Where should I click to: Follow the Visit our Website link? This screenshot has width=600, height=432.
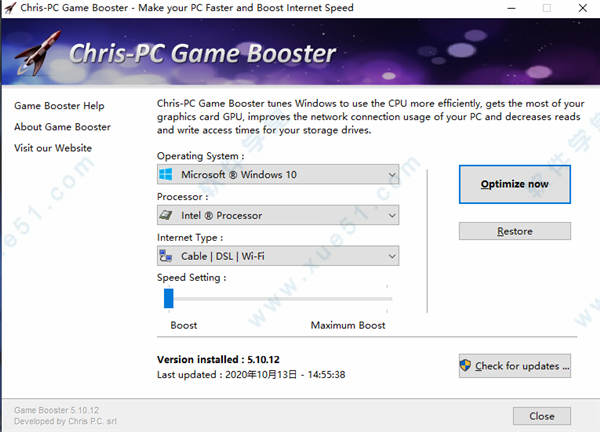click(53, 148)
